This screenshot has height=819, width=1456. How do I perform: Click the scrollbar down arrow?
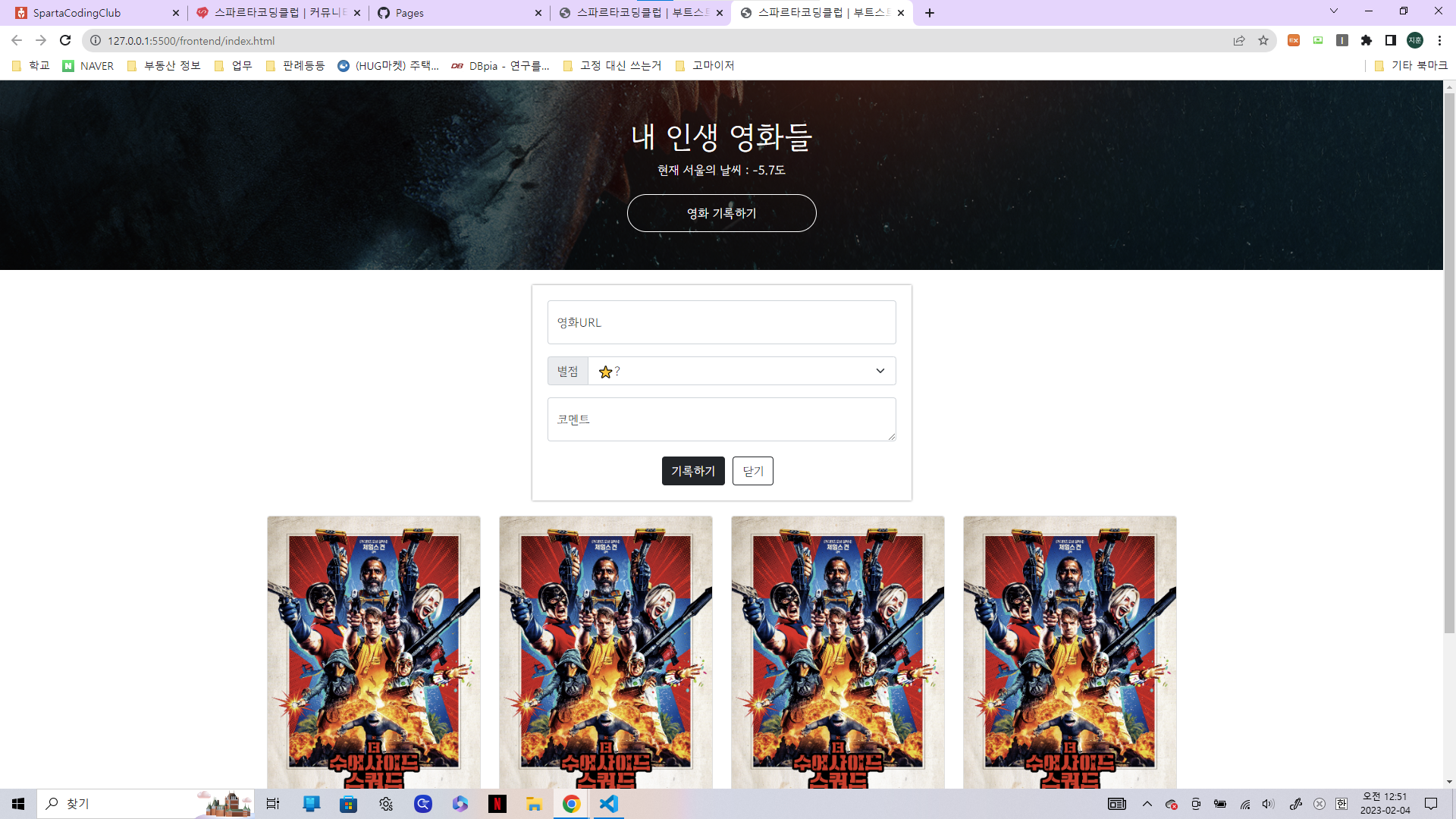(x=1449, y=782)
